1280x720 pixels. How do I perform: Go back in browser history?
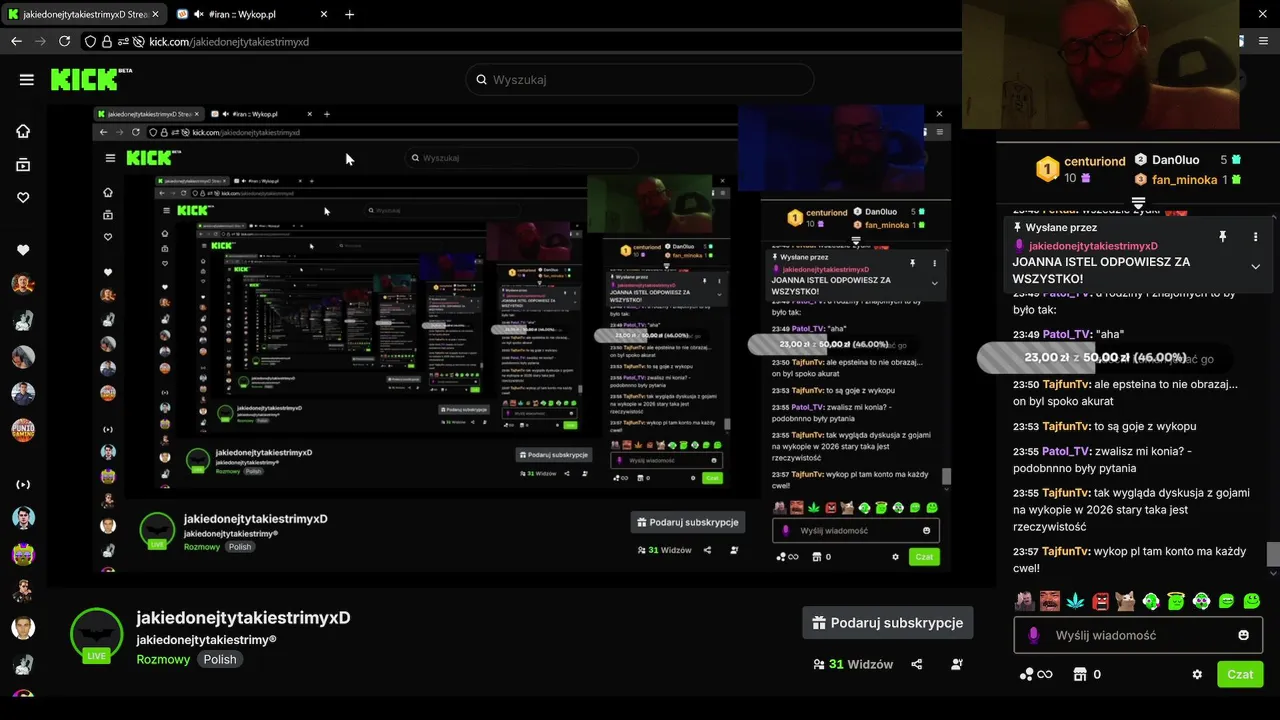[16, 41]
